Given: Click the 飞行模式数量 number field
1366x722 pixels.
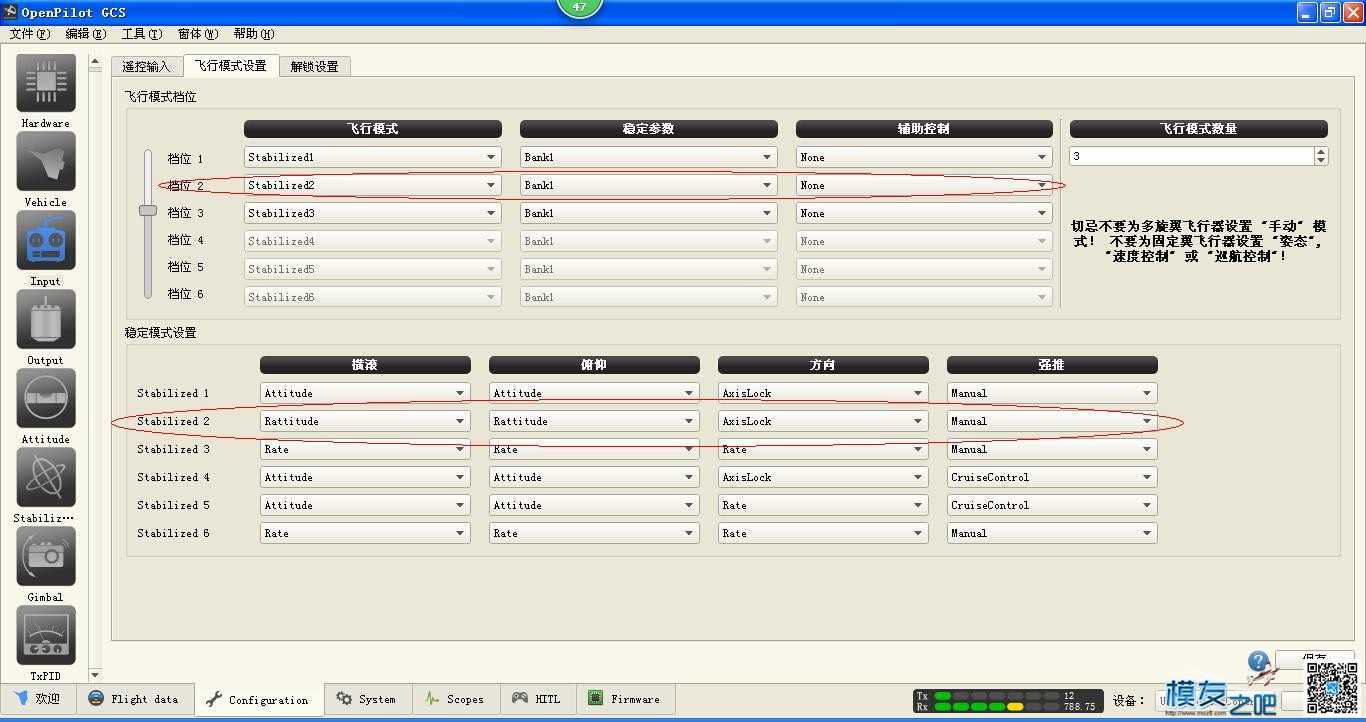Looking at the screenshot, I should click(1191, 156).
